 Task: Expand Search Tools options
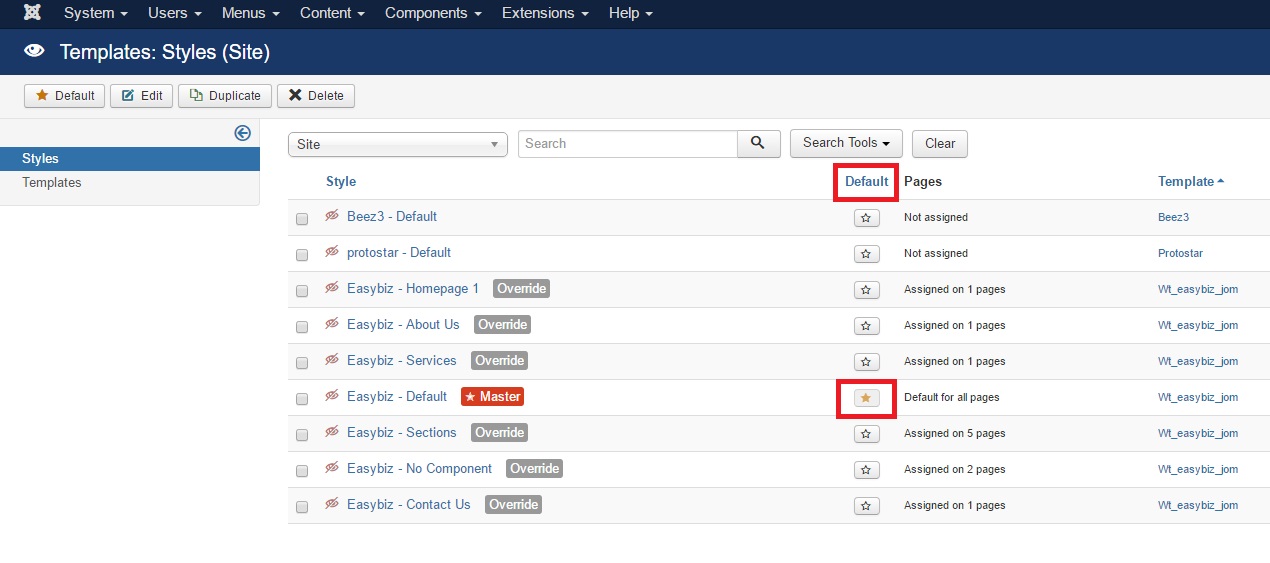846,143
